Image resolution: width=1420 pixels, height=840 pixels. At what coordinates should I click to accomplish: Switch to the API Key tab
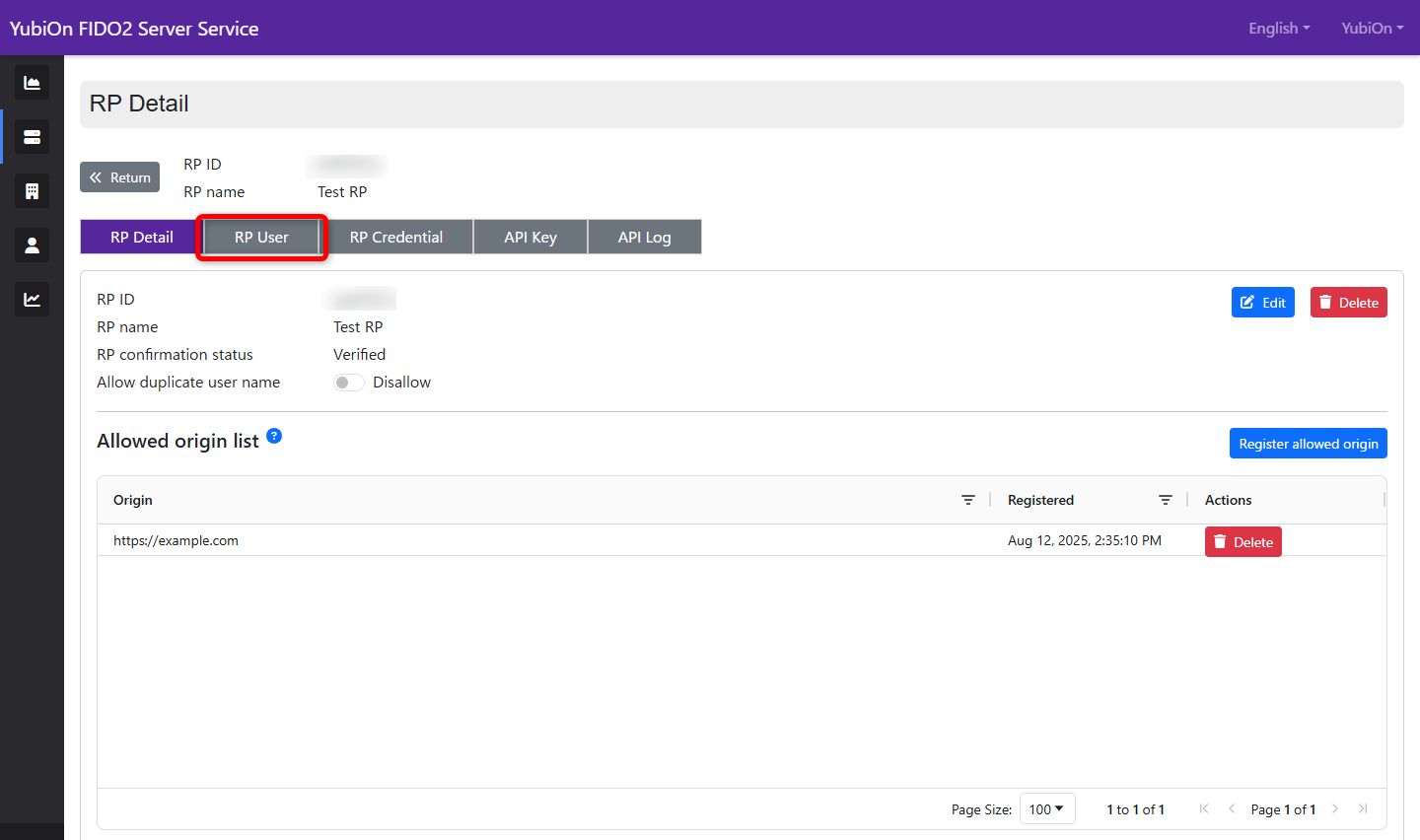coord(531,237)
